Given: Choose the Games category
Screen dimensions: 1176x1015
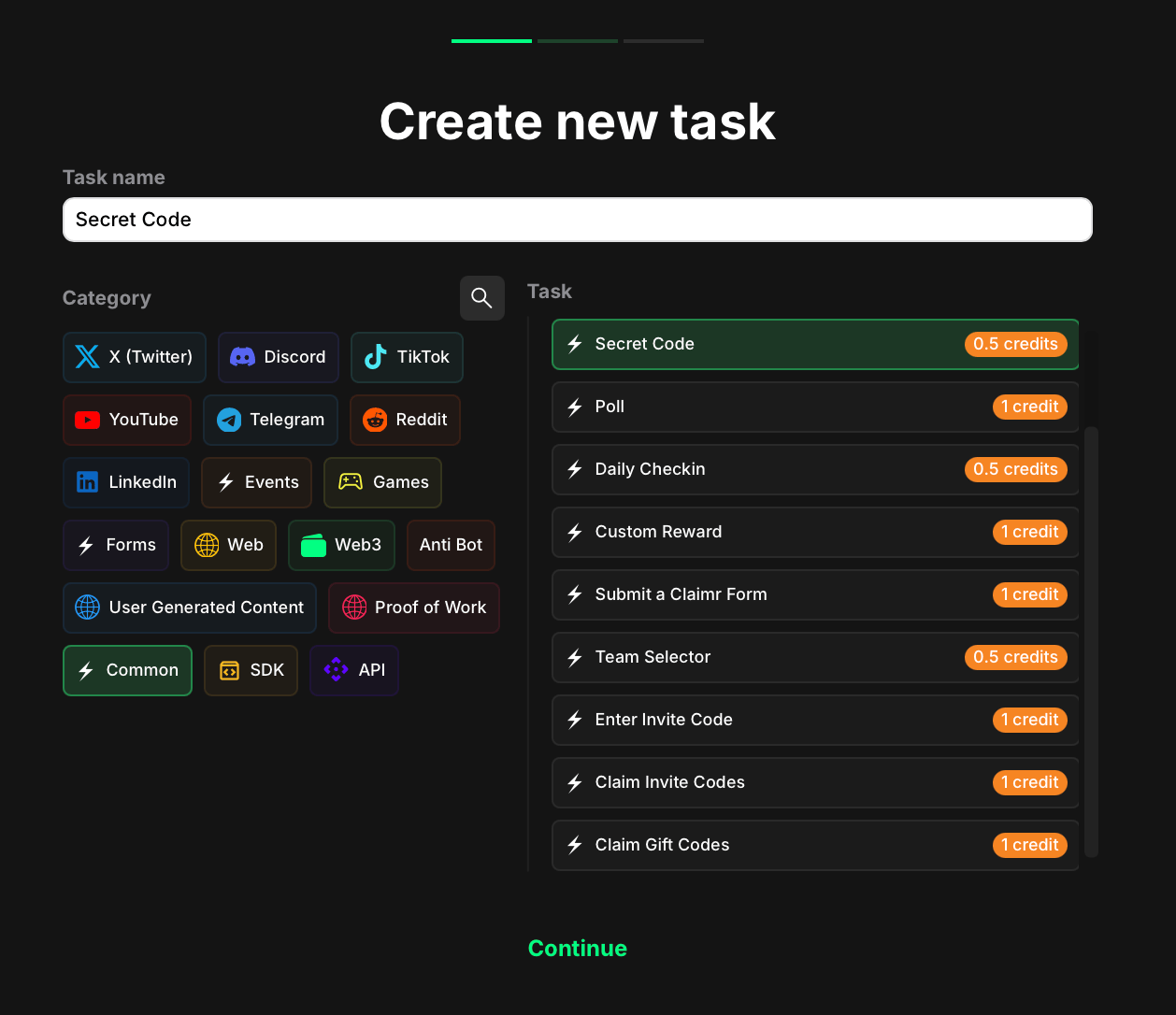Looking at the screenshot, I should pyautogui.click(x=382, y=482).
